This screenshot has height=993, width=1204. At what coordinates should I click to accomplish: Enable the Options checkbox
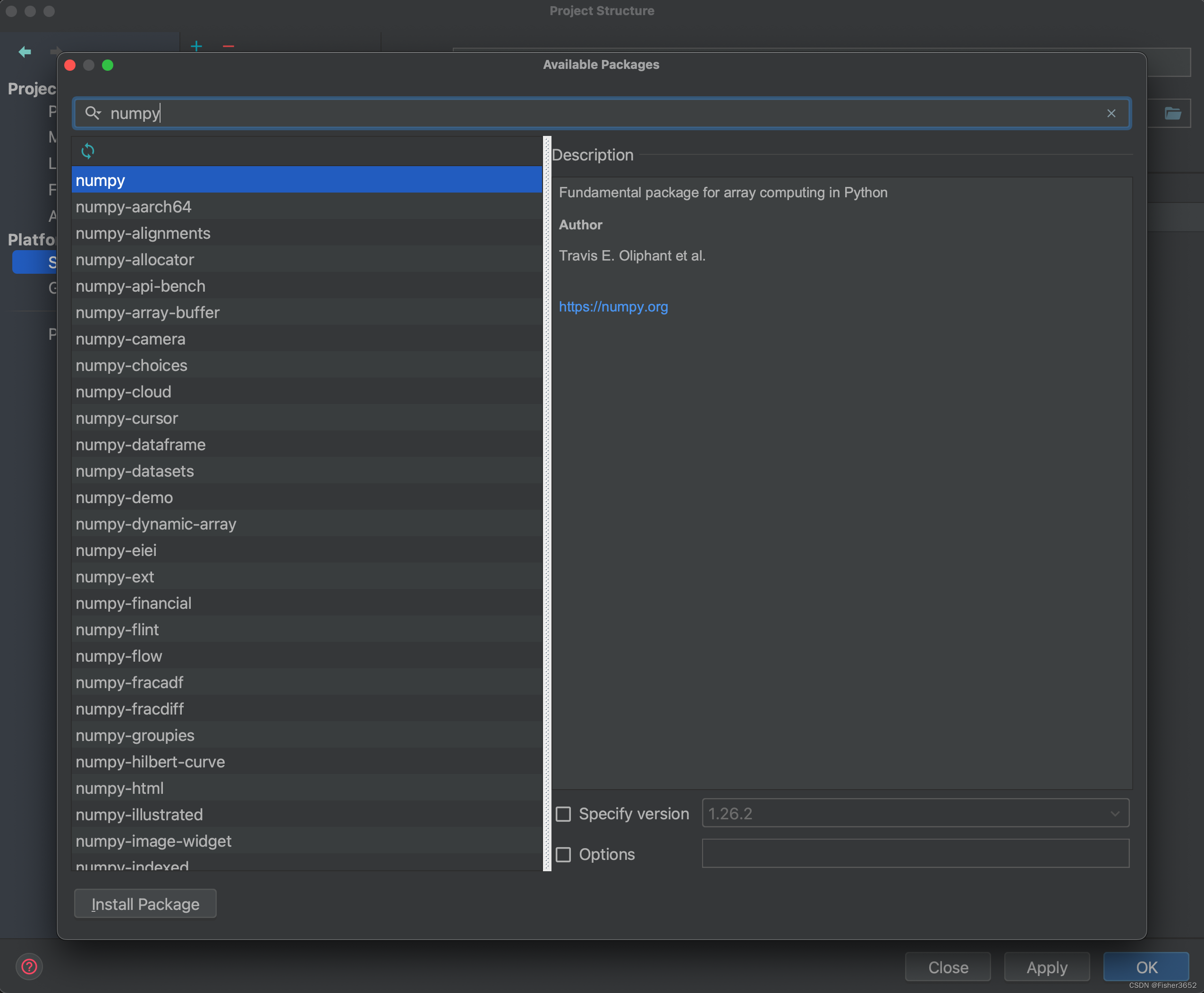564,854
